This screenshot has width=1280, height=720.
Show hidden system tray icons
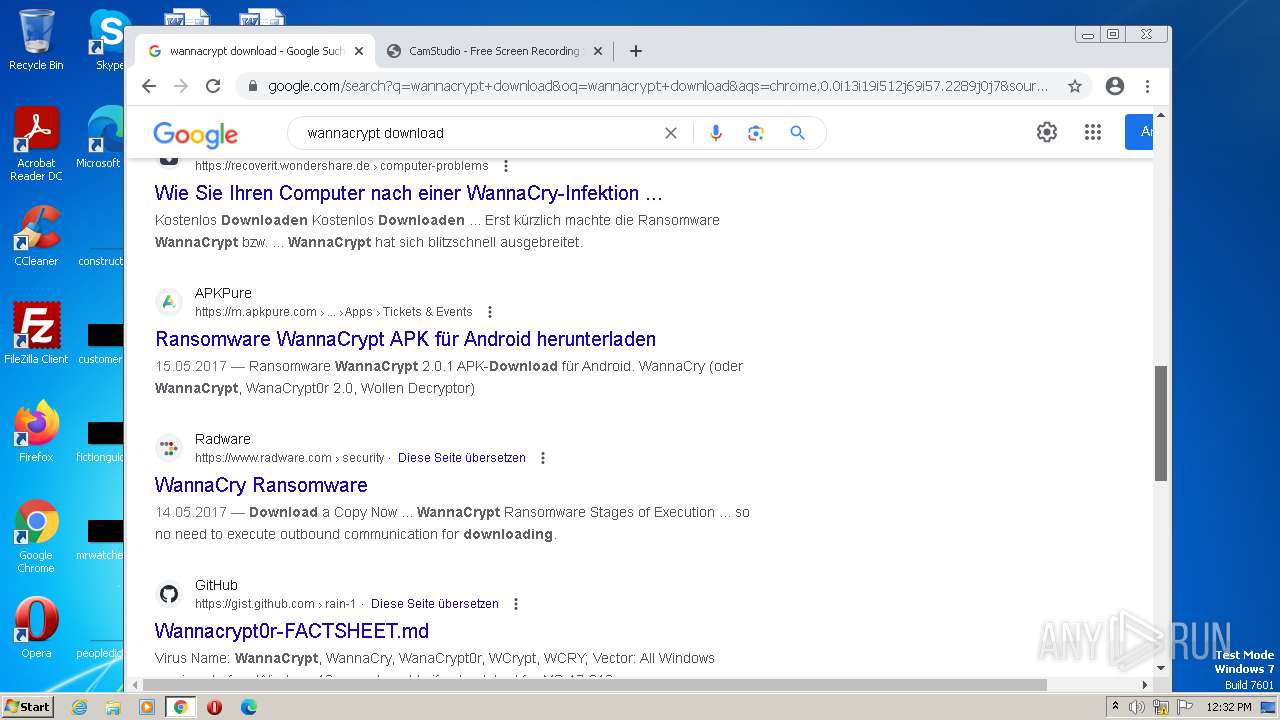click(x=1116, y=707)
